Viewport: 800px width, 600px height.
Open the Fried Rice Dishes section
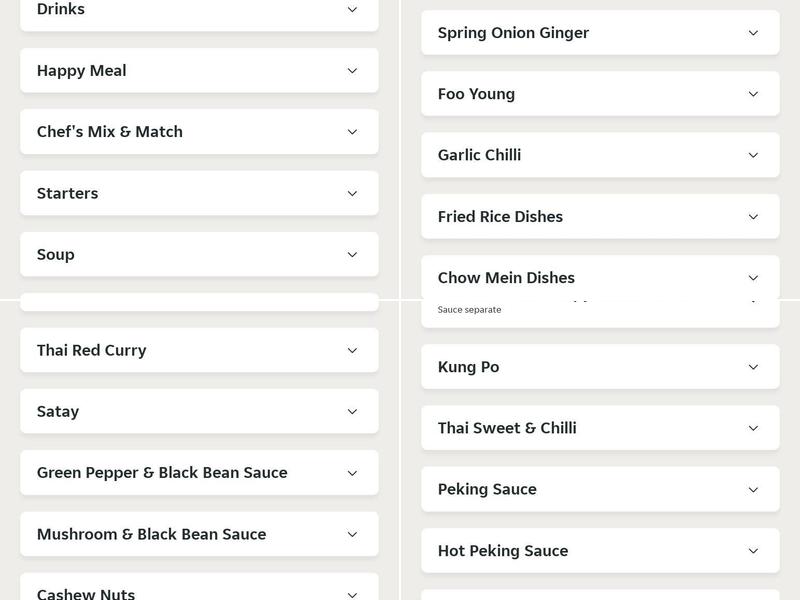tap(600, 216)
